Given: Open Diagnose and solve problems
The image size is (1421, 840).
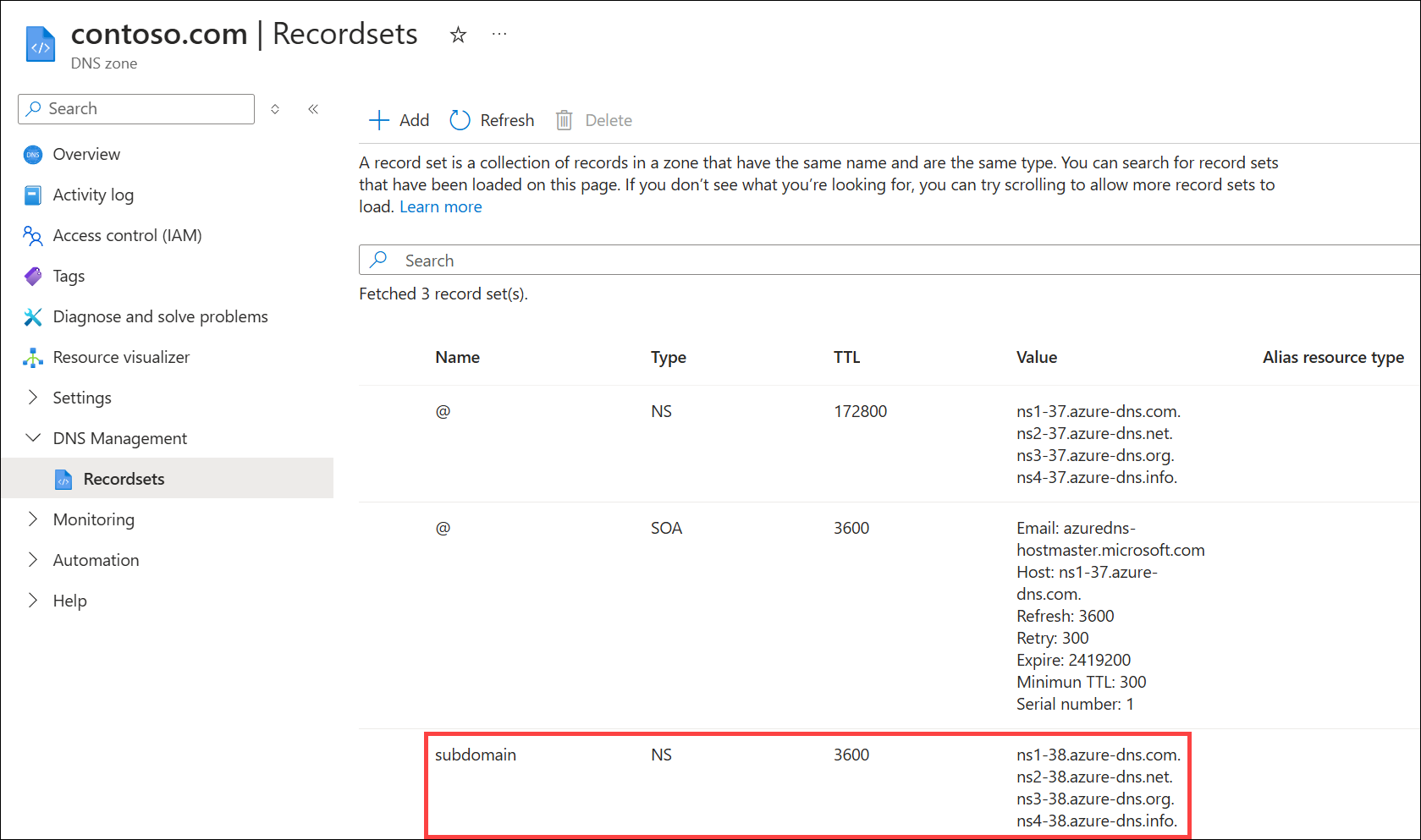Looking at the screenshot, I should tap(160, 317).
